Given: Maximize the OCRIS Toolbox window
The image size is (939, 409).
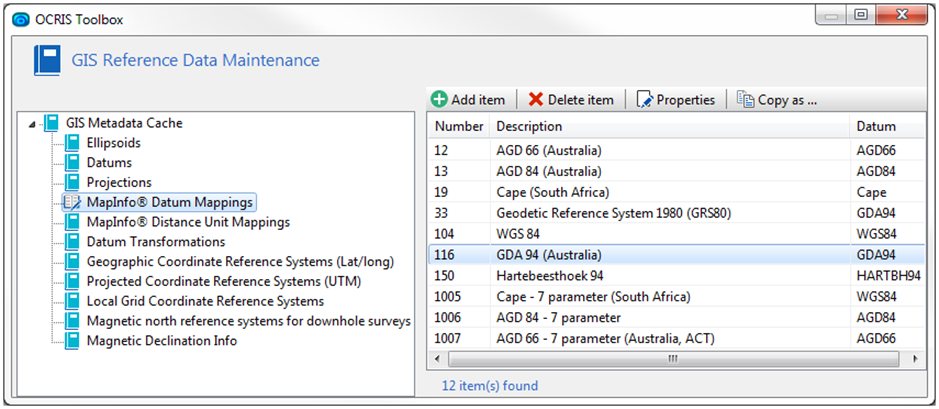Looking at the screenshot, I should [860, 16].
